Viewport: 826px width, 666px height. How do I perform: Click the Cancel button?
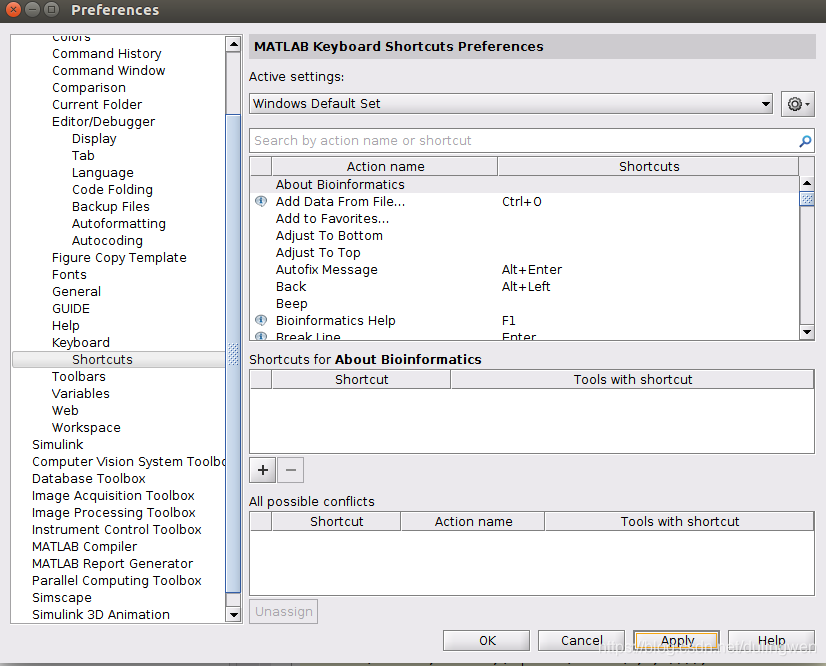coord(581,640)
